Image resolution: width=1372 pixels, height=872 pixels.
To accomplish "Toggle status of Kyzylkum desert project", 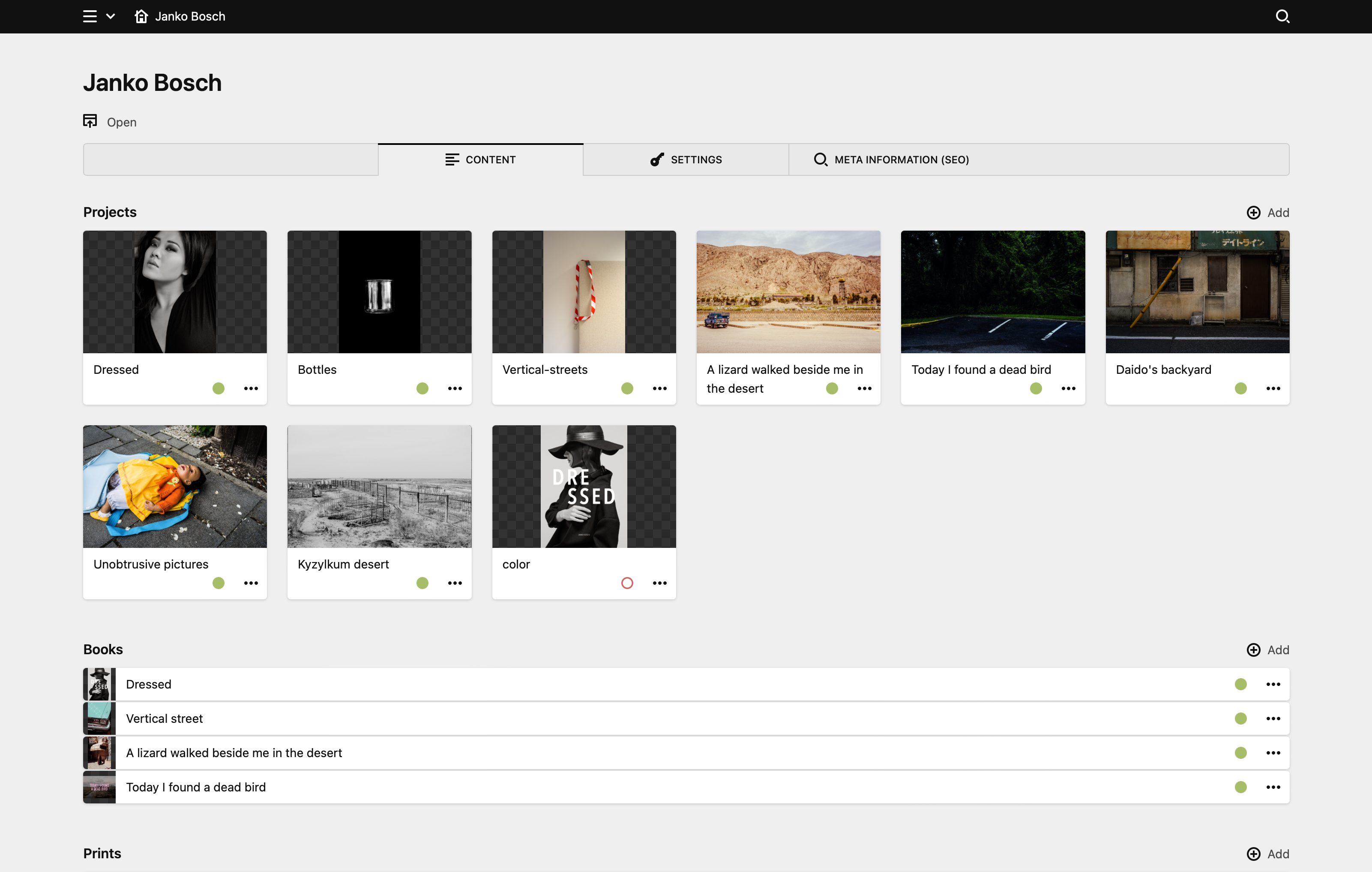I will [422, 583].
